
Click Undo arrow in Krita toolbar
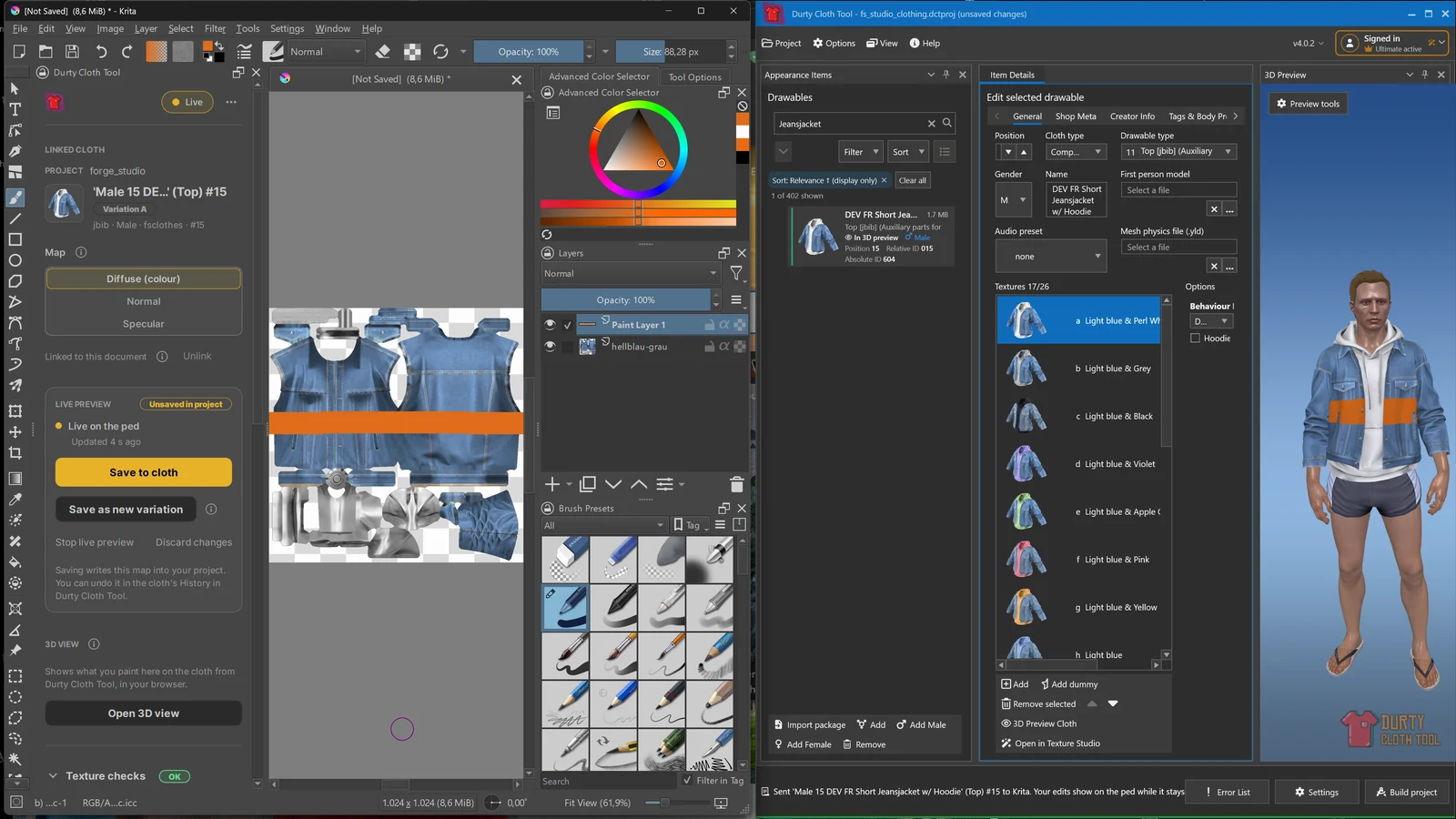(x=101, y=52)
